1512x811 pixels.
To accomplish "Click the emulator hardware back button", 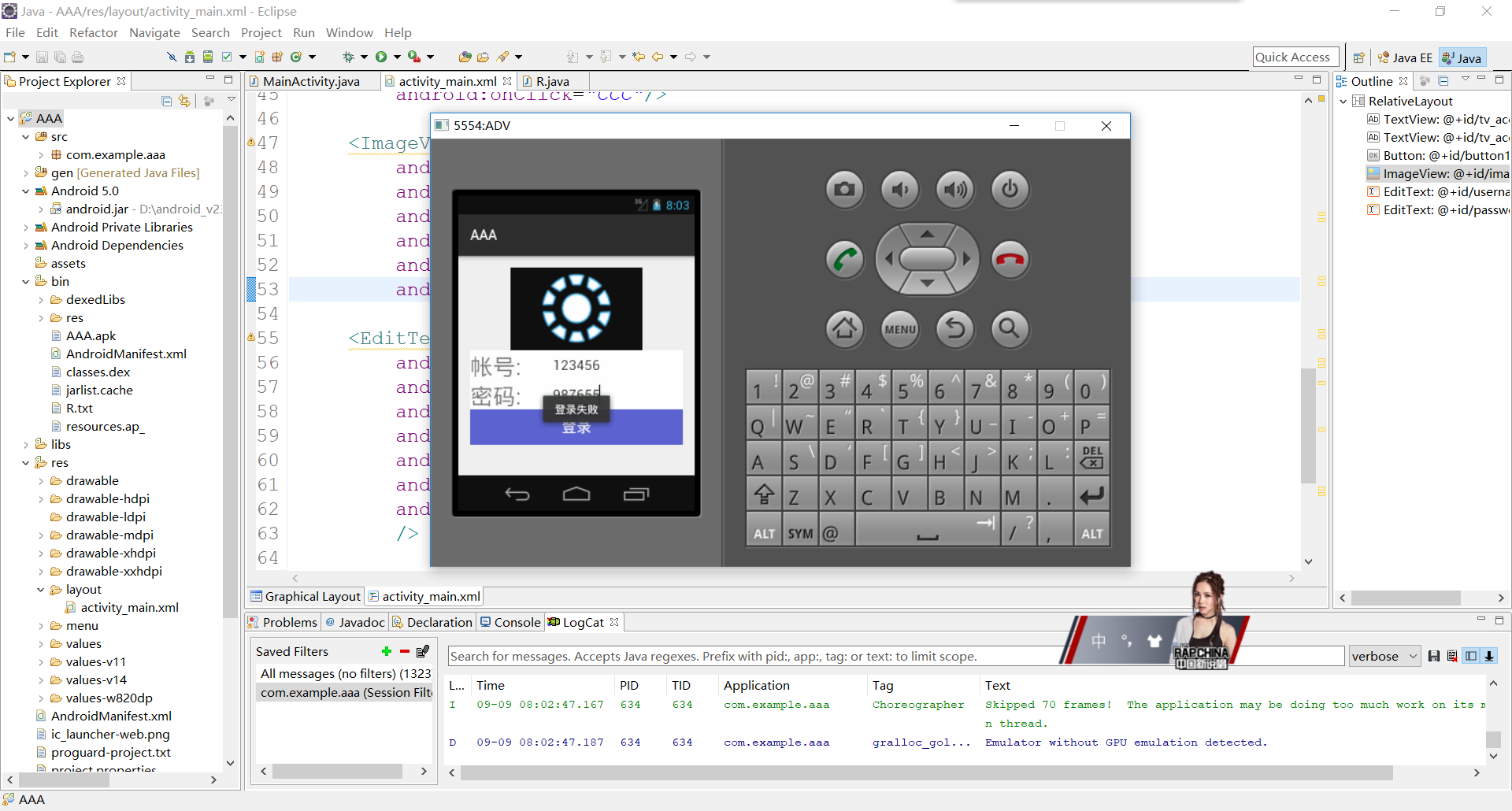I will pos(954,328).
